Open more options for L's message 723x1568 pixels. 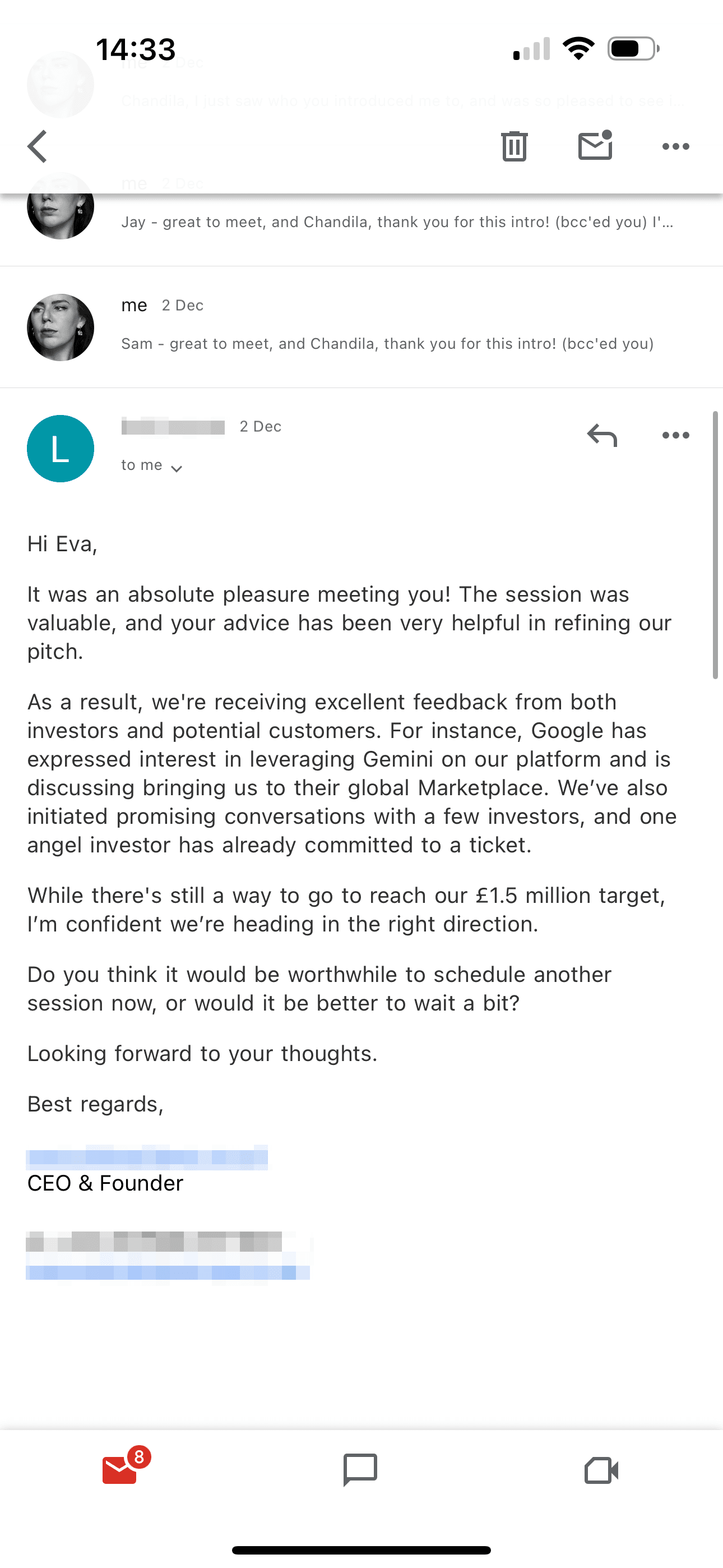point(675,435)
